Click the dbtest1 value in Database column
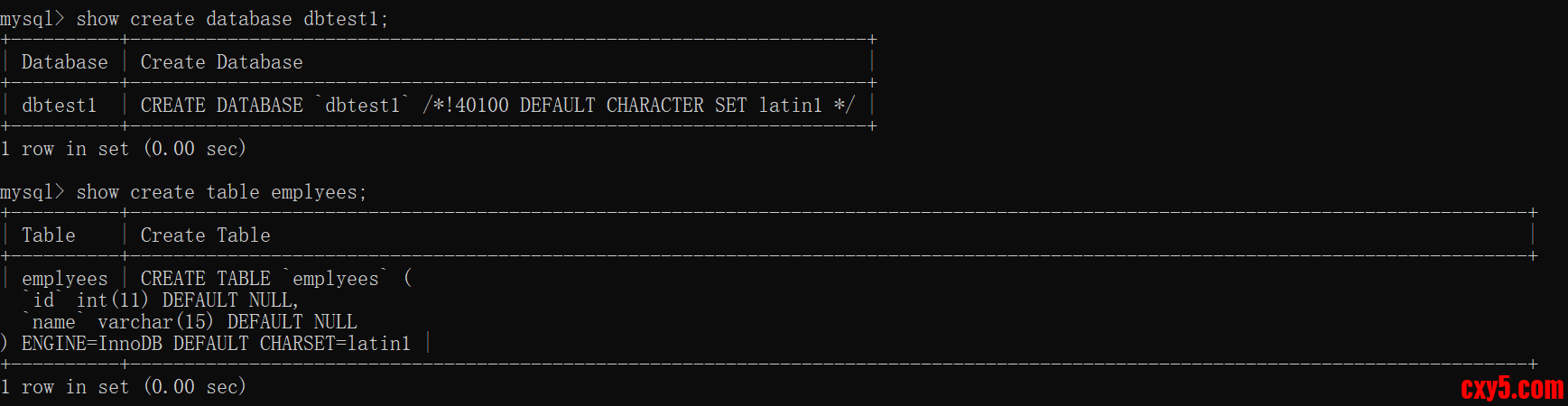This screenshot has width=1568, height=406. [x=59, y=106]
